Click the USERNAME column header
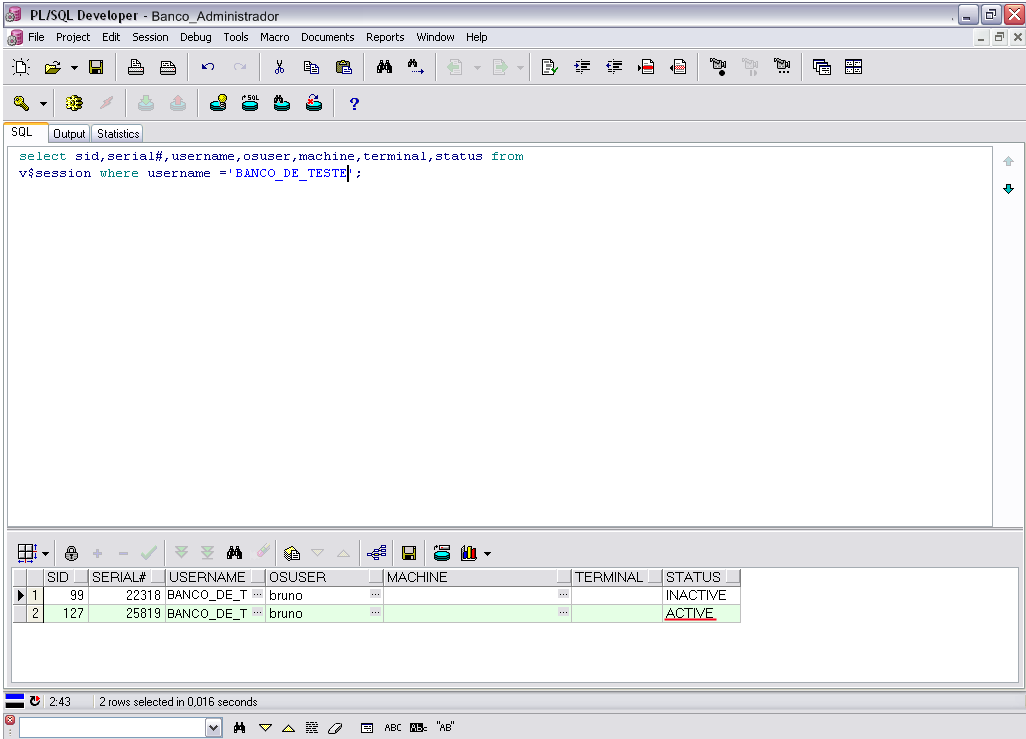The image size is (1026, 739). point(207,577)
